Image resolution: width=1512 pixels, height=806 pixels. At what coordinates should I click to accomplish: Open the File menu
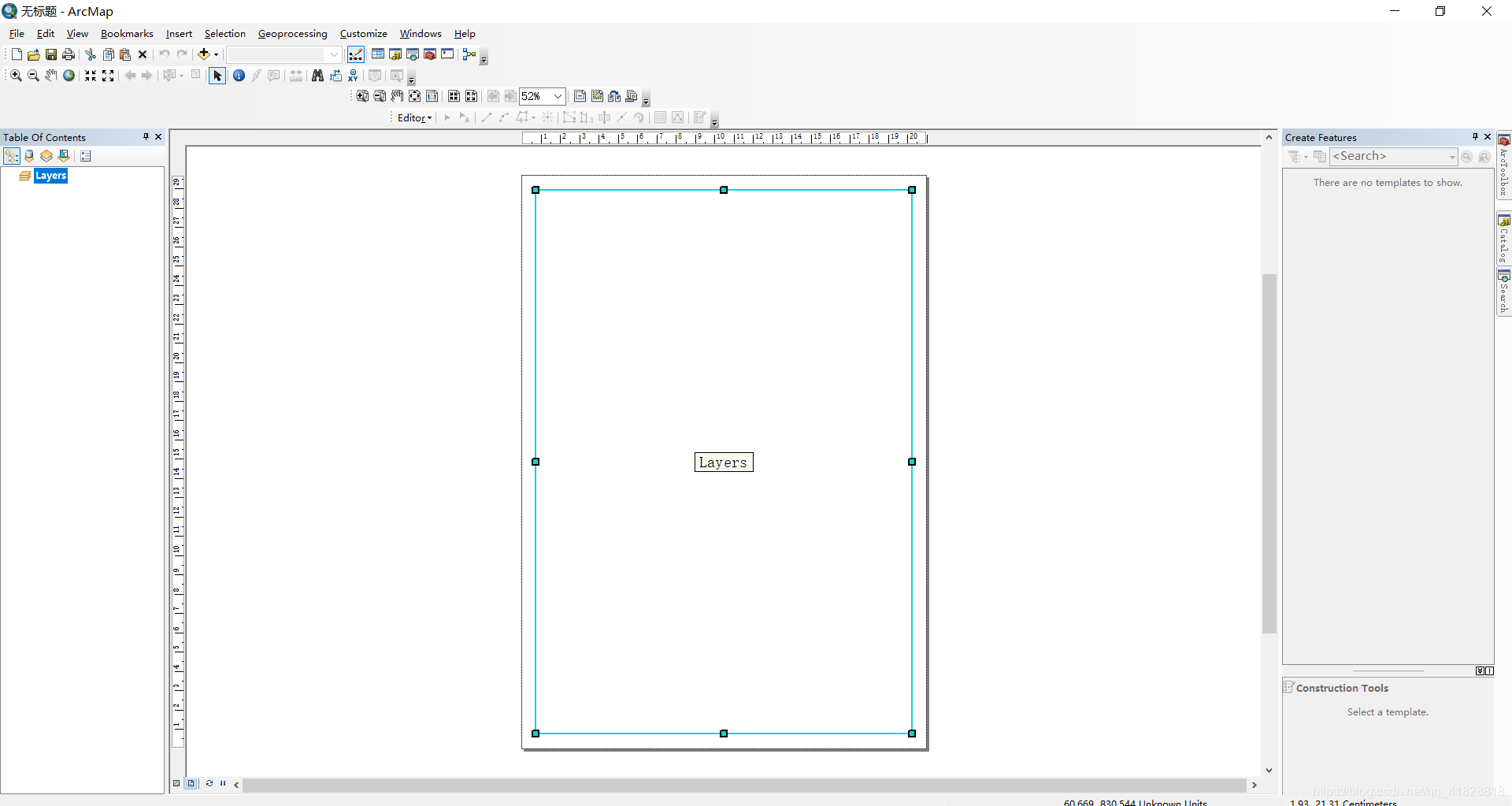tap(17, 34)
